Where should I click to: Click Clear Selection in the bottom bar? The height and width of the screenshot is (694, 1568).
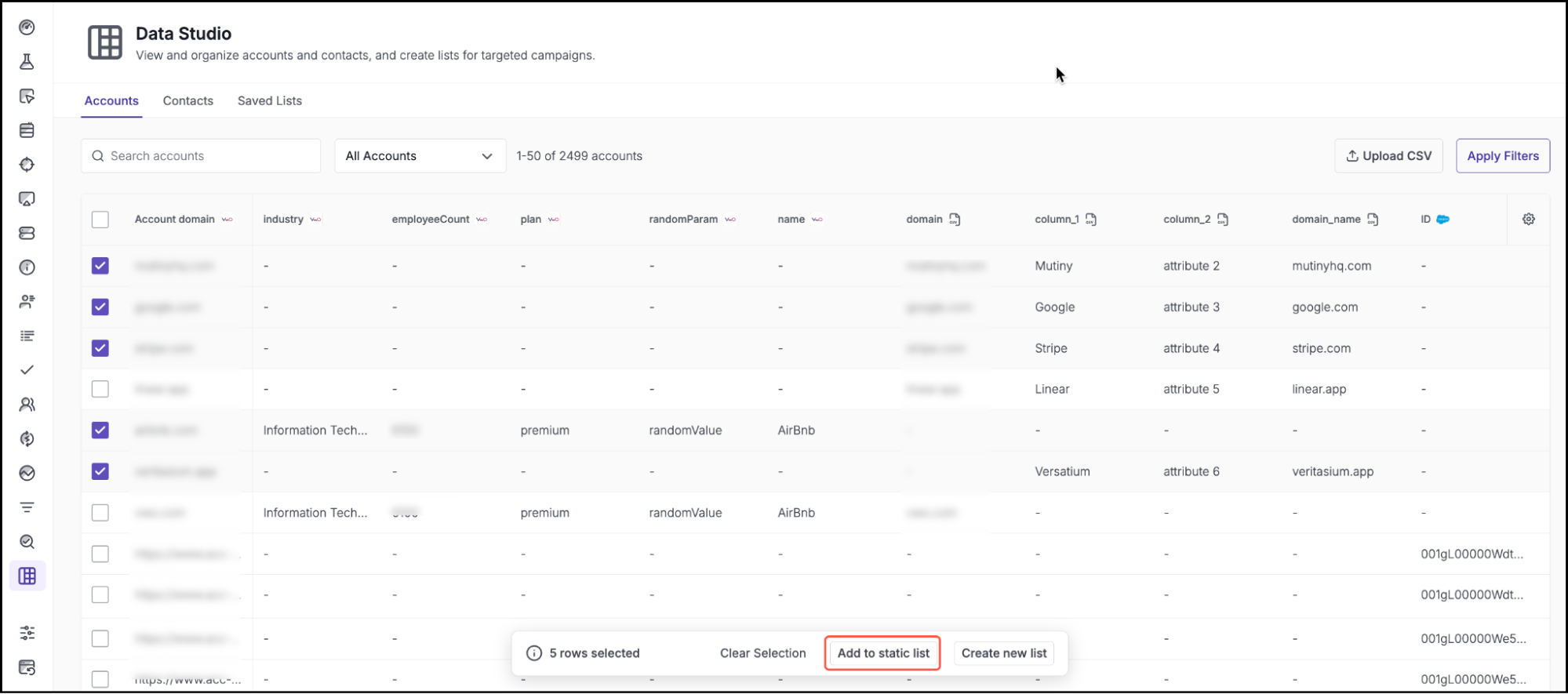(762, 653)
